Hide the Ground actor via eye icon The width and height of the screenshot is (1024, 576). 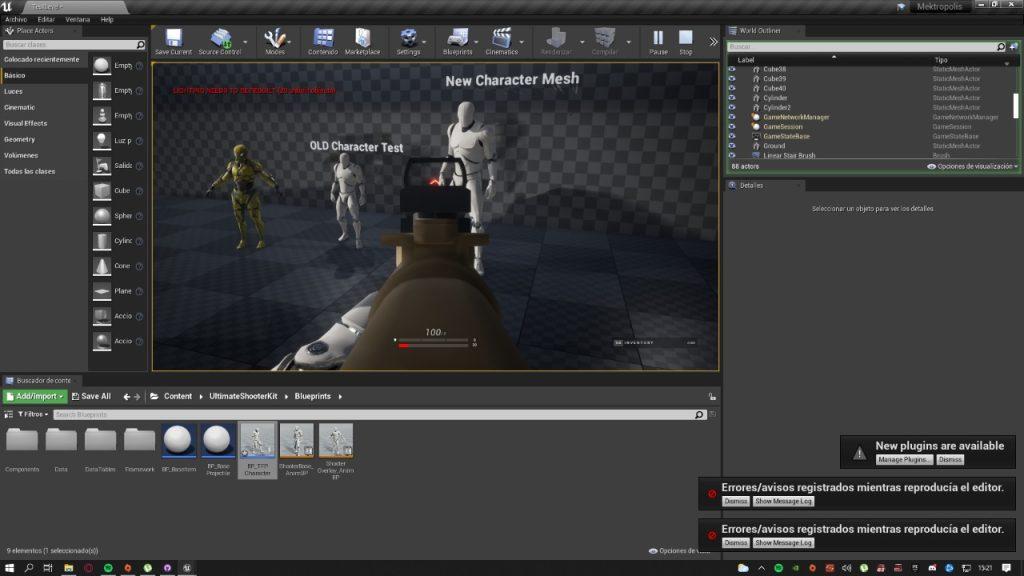[x=731, y=146]
